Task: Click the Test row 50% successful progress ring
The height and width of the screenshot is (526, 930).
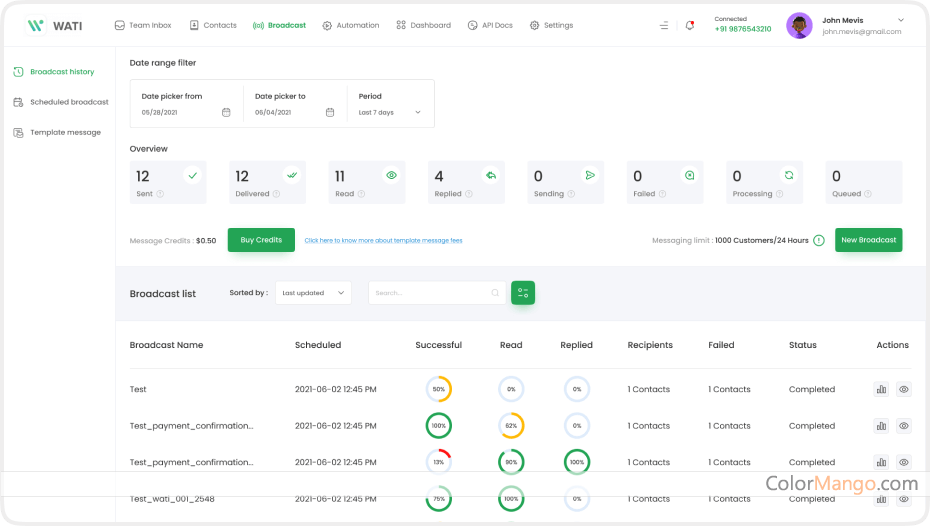Action: coord(438,389)
